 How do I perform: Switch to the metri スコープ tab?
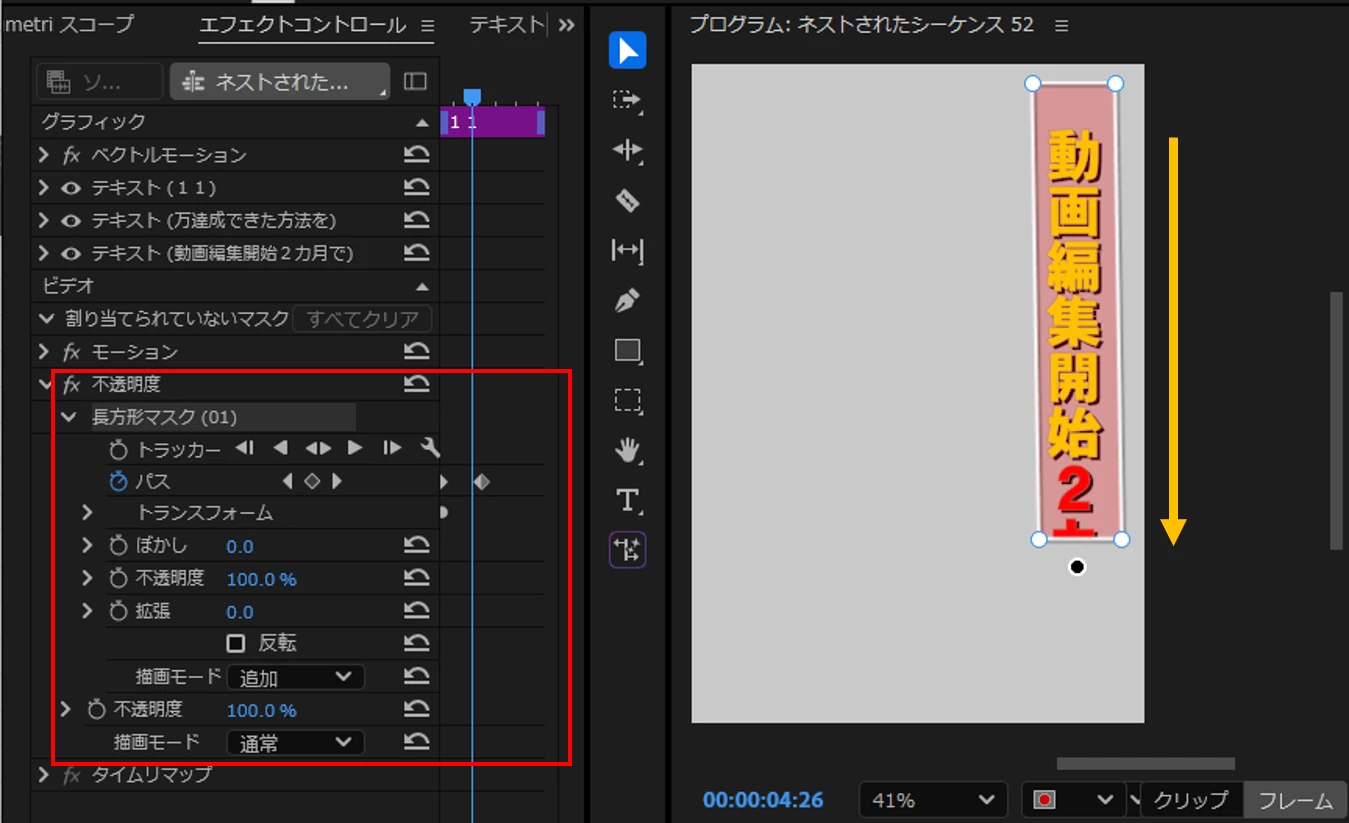coord(68,25)
